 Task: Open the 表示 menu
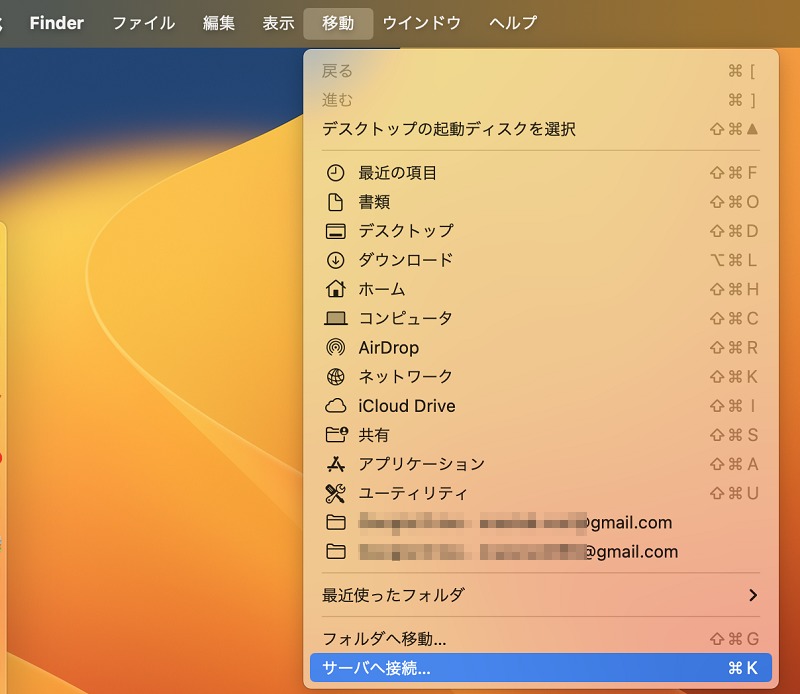[x=278, y=23]
